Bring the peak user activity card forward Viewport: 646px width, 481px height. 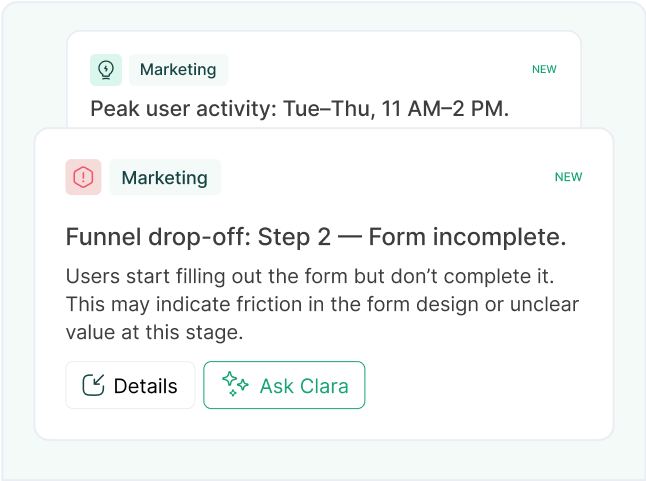pos(324,79)
